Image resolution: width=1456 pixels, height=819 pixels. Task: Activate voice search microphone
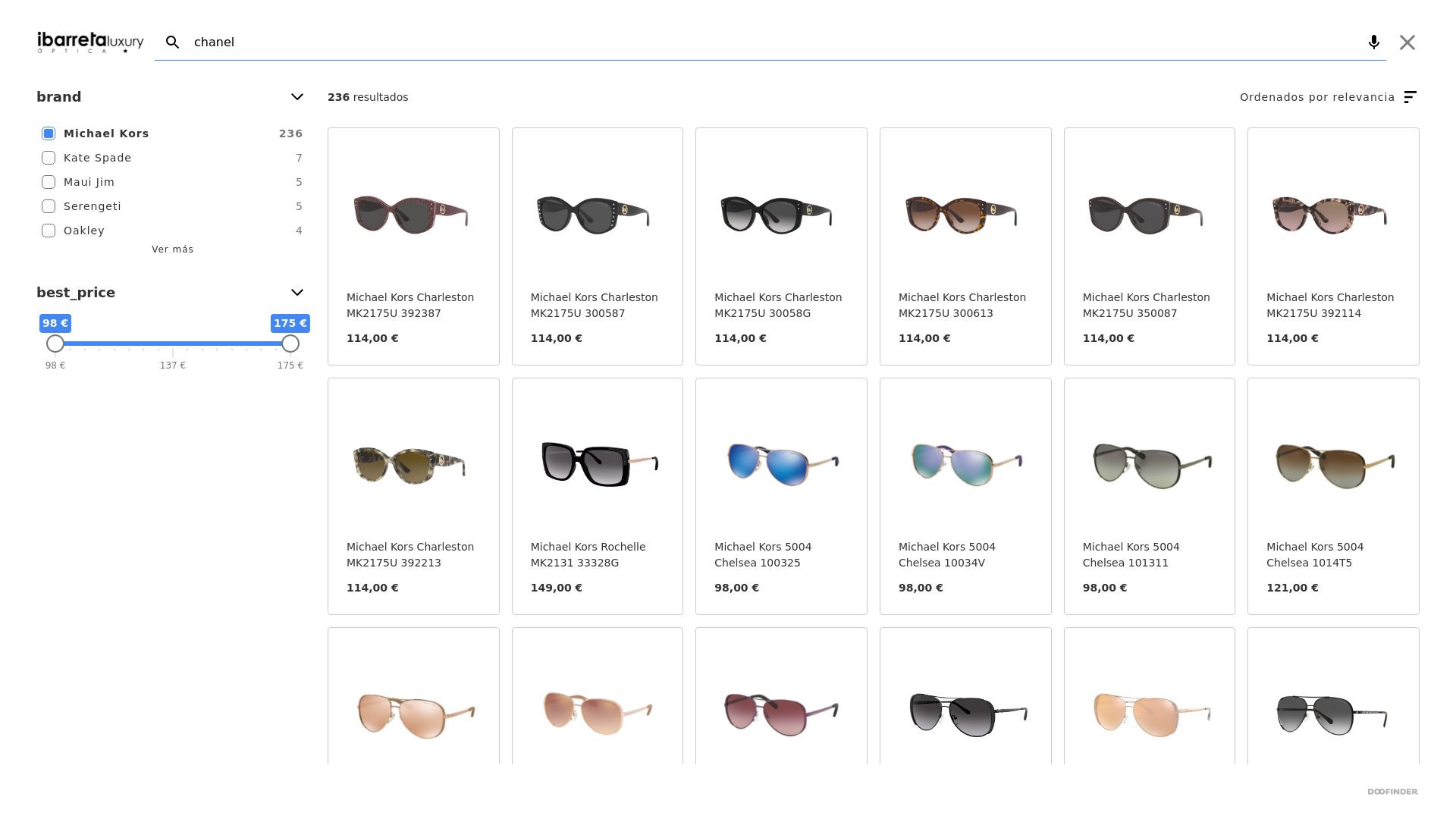pyautogui.click(x=1373, y=42)
